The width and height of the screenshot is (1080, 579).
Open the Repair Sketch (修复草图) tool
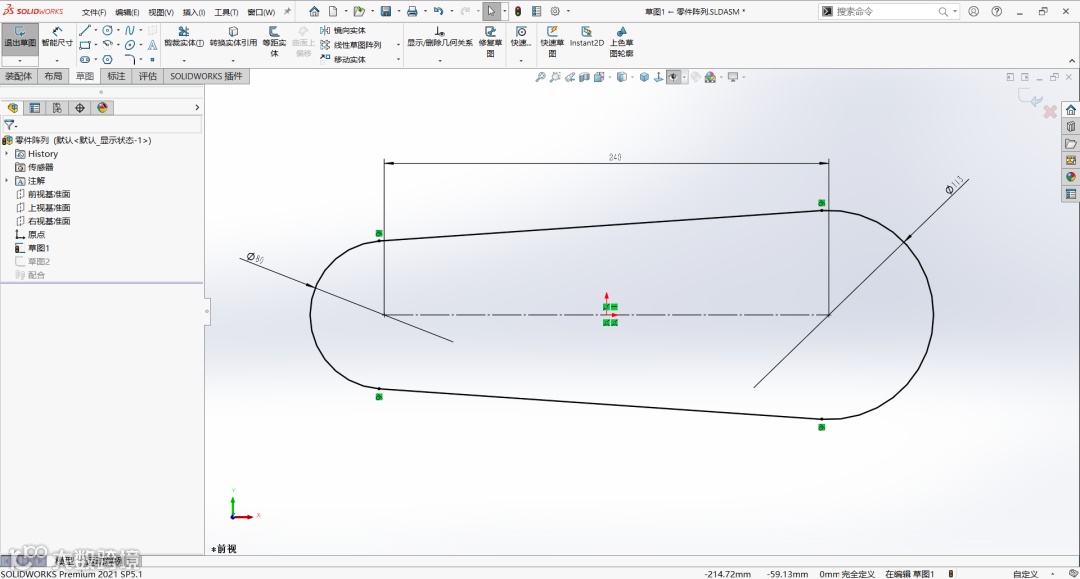[x=490, y=42]
